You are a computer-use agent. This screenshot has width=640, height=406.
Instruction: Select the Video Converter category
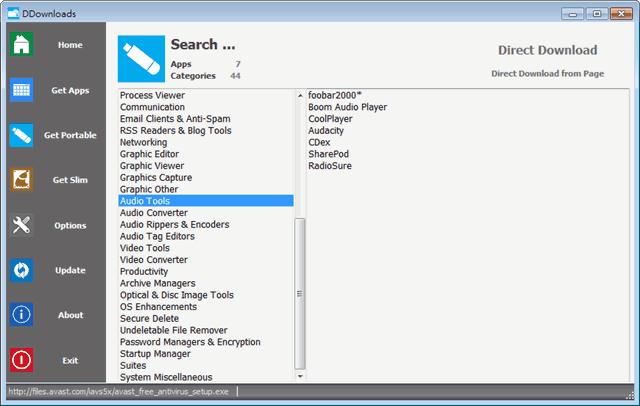click(x=154, y=260)
